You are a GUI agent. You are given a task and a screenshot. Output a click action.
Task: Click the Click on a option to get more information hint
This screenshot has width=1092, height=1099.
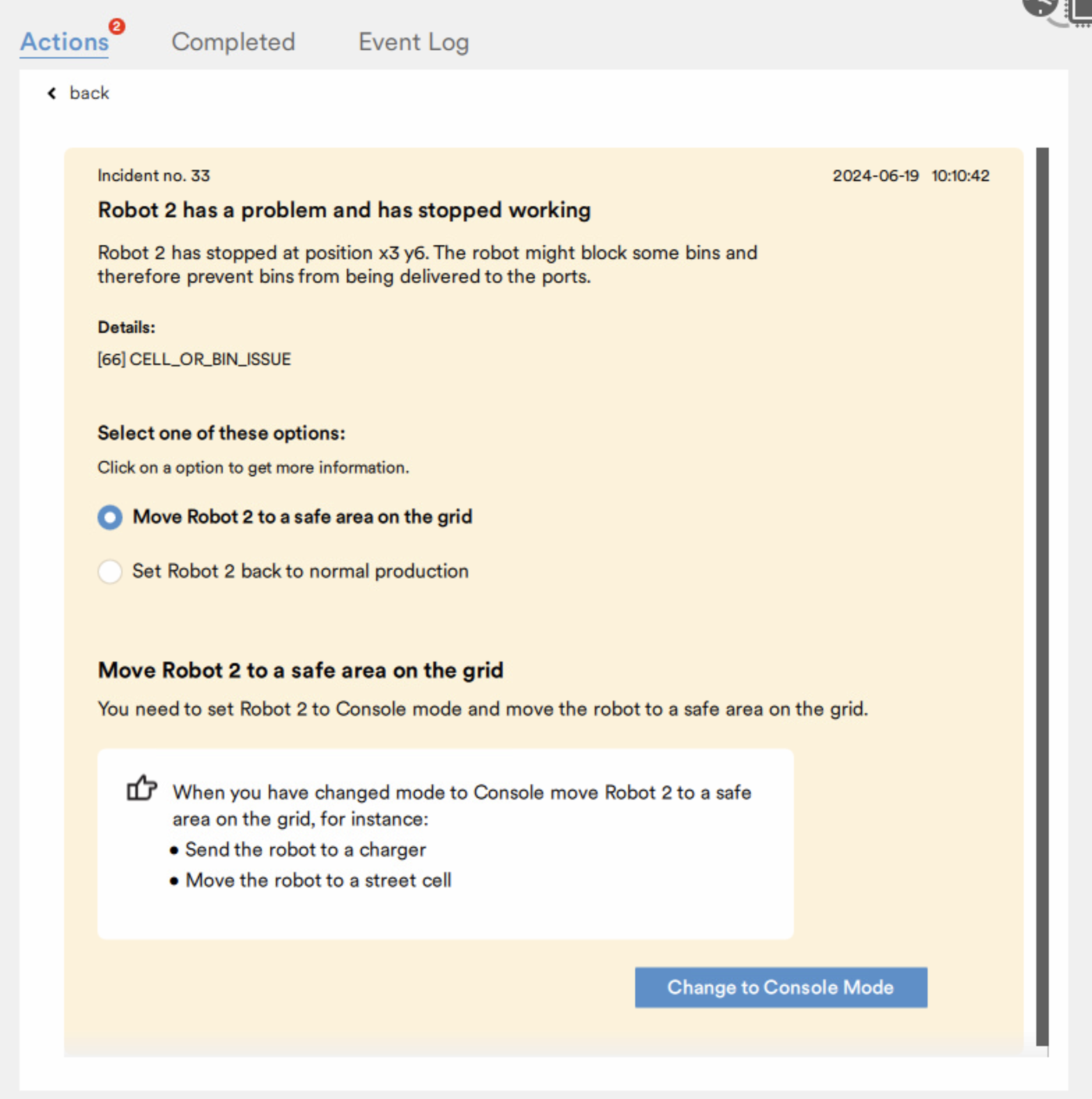[253, 467]
